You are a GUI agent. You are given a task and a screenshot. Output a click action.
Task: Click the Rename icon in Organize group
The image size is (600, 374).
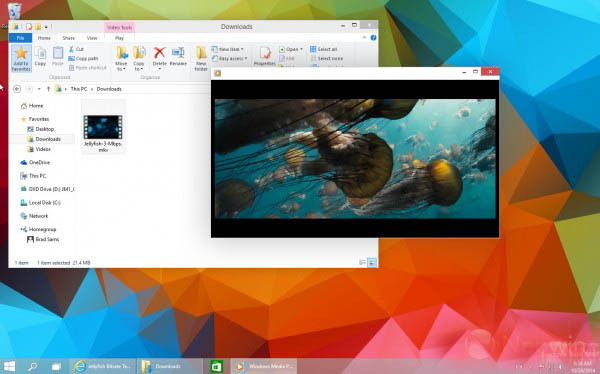[x=178, y=56]
